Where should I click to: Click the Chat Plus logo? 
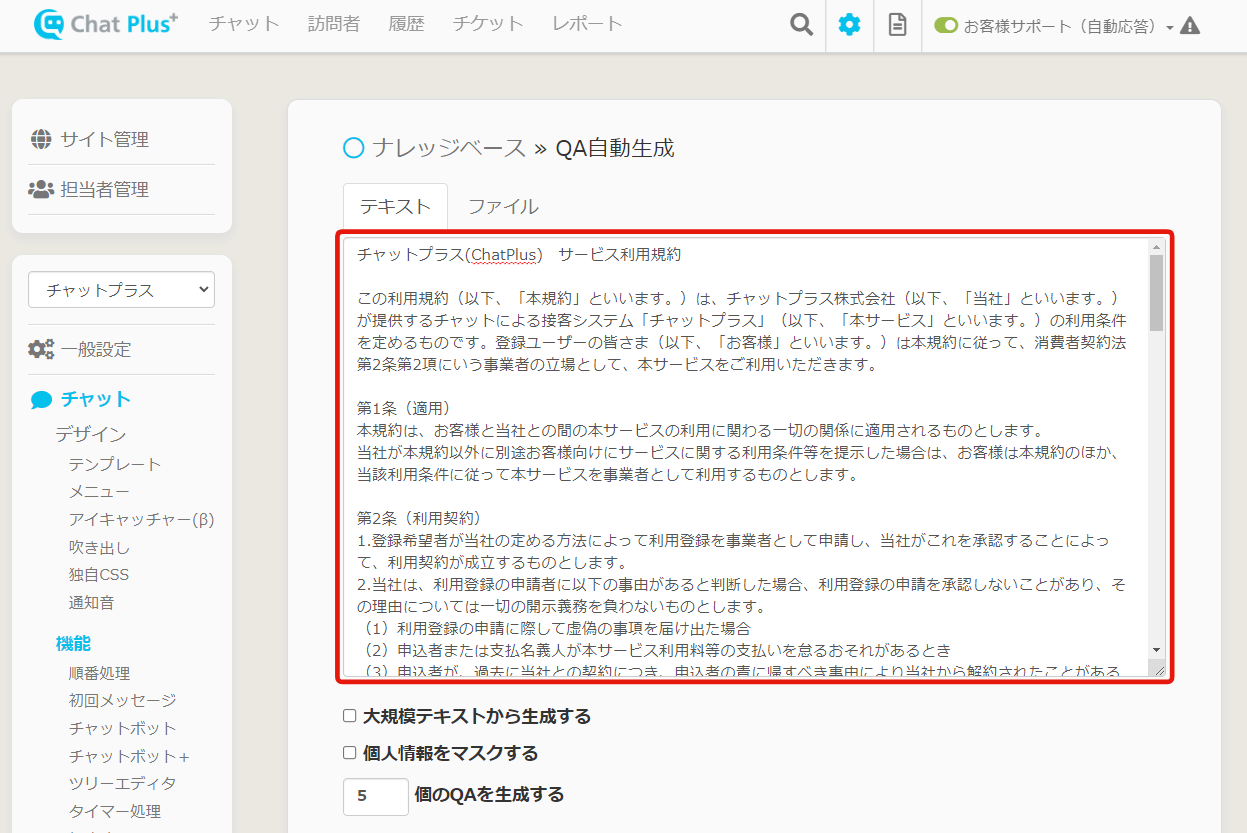pyautogui.click(x=105, y=25)
